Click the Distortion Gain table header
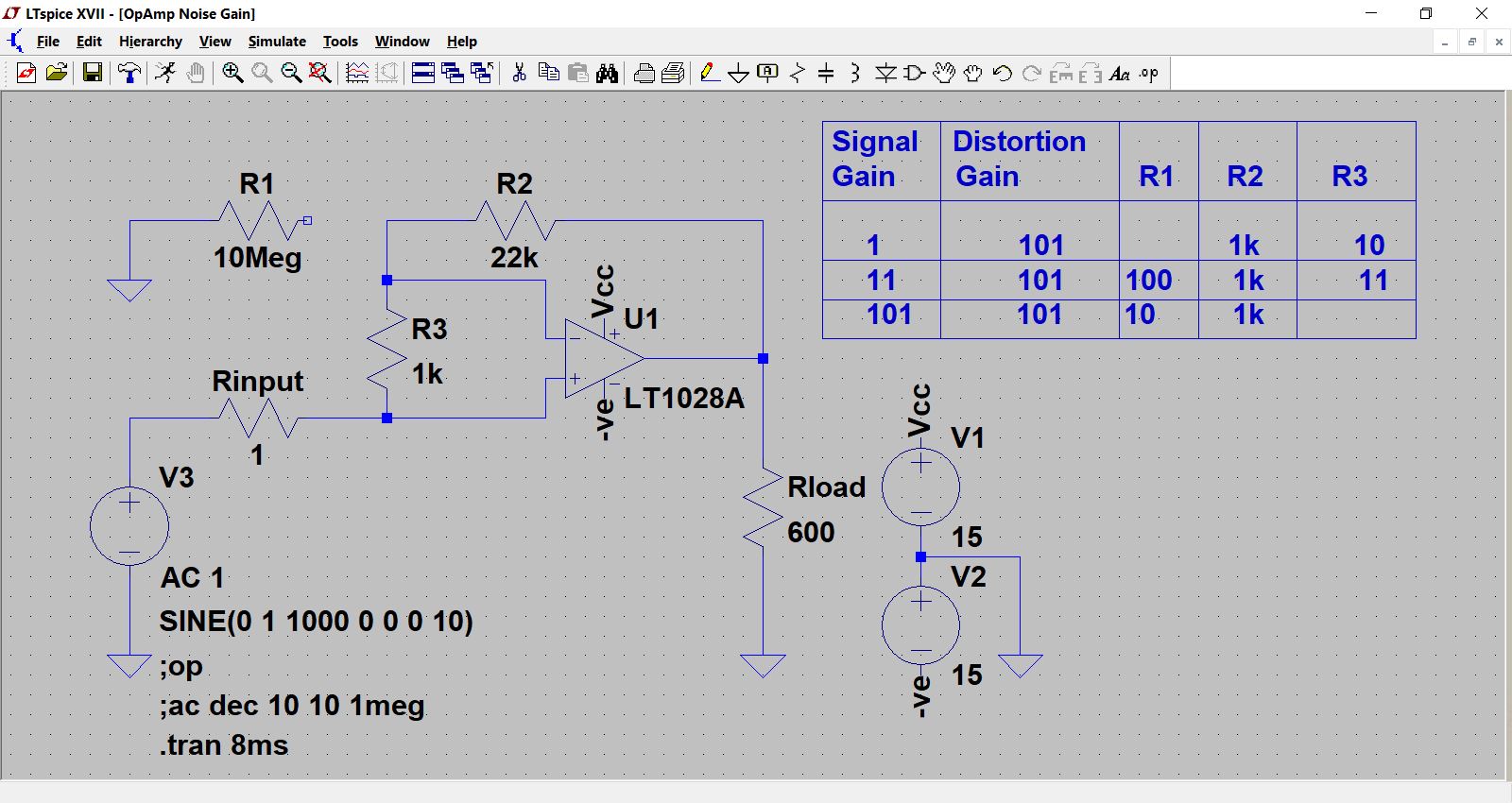This screenshot has height=803, width=1512. (x=1019, y=159)
